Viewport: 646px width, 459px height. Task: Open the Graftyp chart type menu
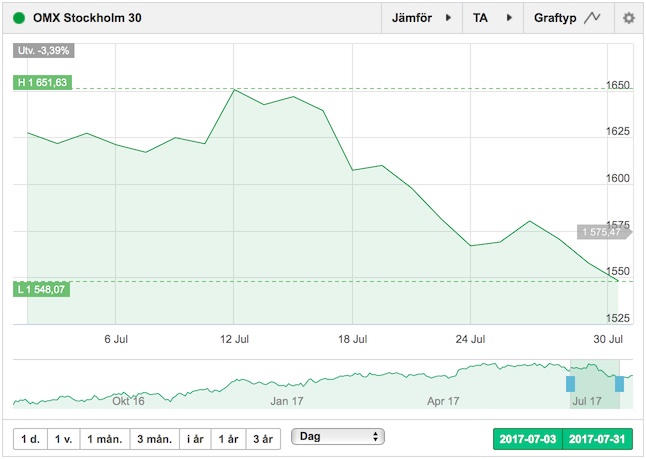(x=569, y=18)
